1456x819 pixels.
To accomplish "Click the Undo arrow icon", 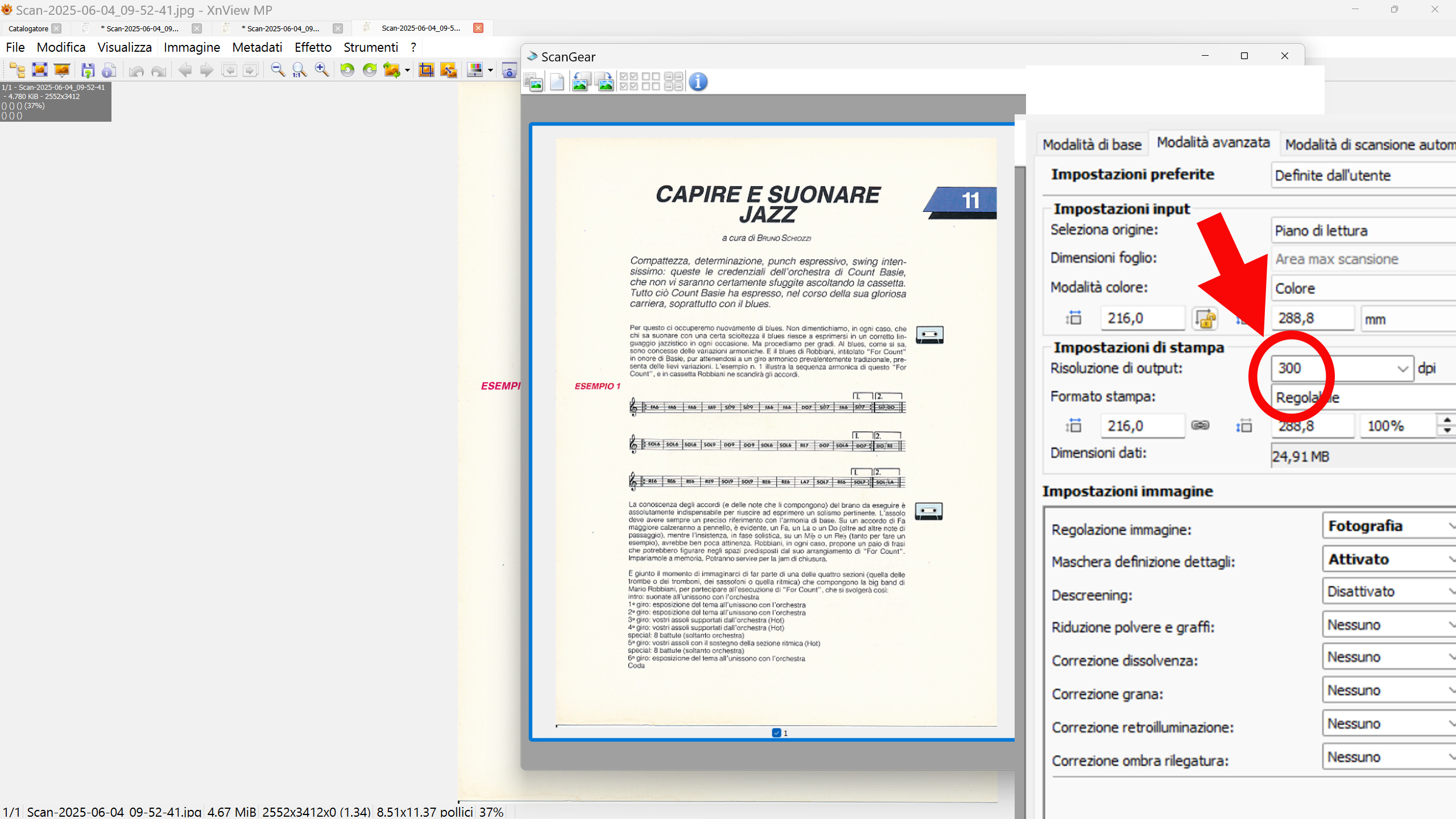I will [x=136, y=70].
